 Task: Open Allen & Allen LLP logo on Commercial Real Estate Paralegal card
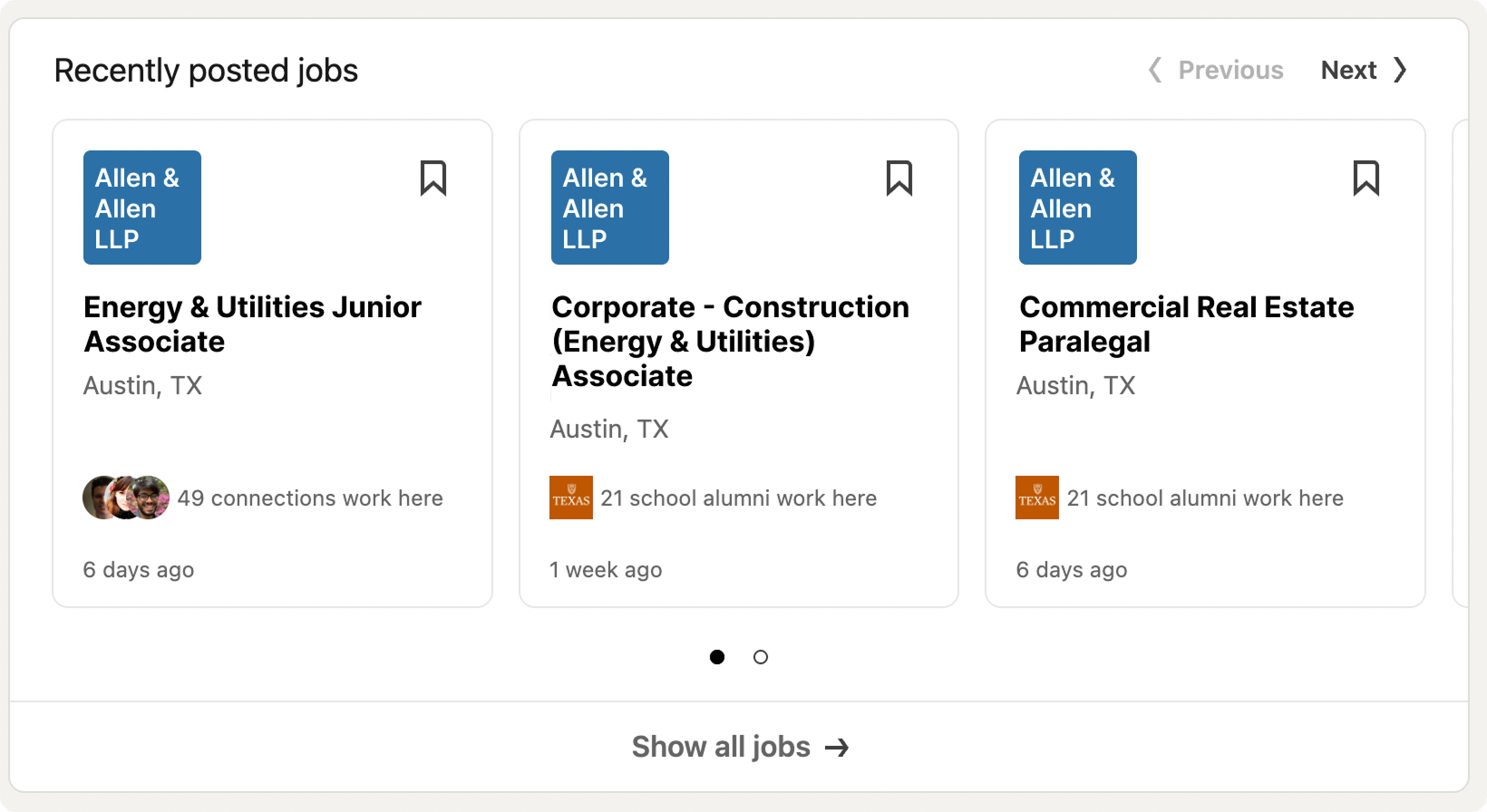(x=1078, y=208)
